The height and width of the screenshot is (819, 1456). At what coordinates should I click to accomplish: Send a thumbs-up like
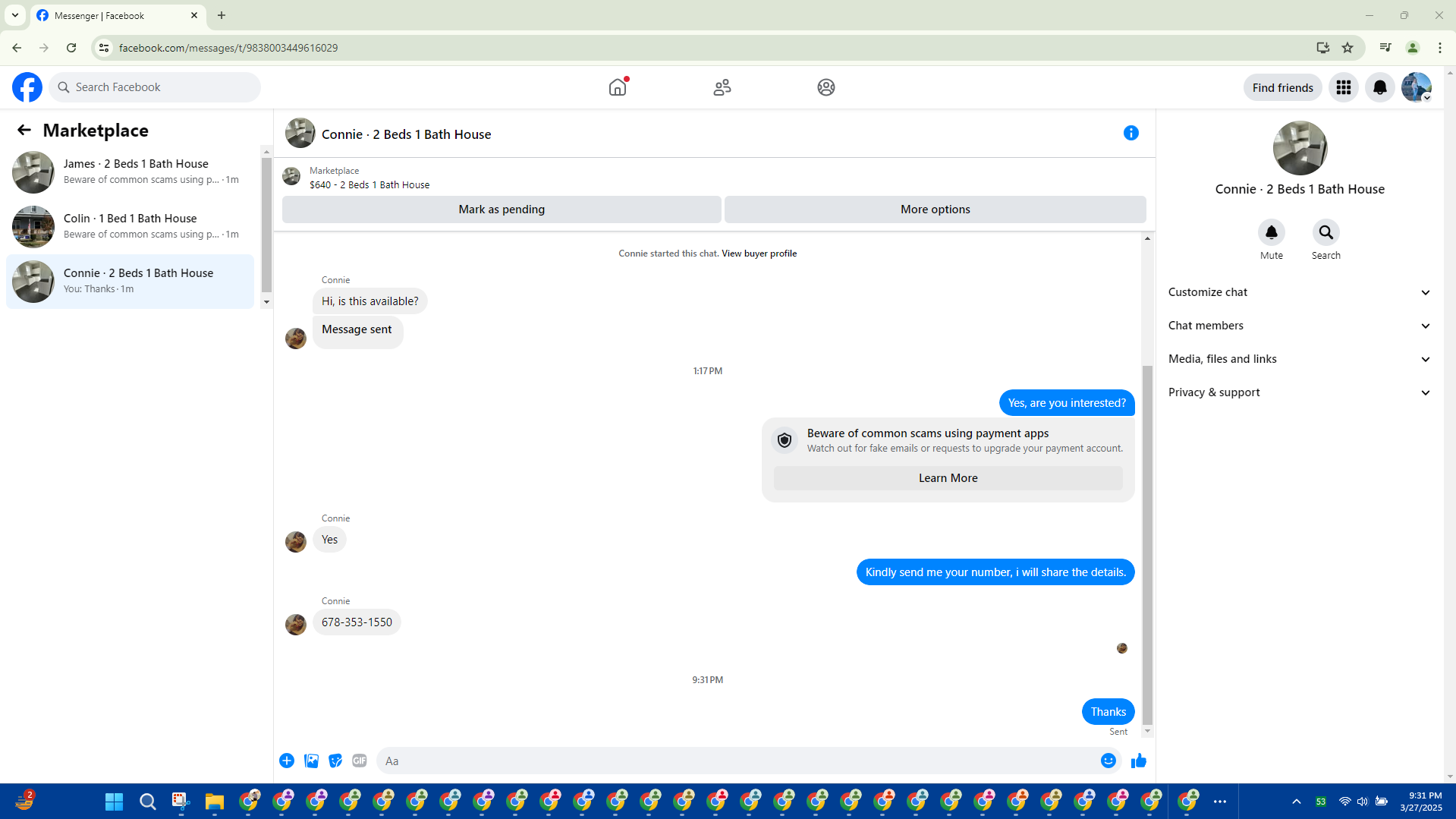click(1139, 761)
